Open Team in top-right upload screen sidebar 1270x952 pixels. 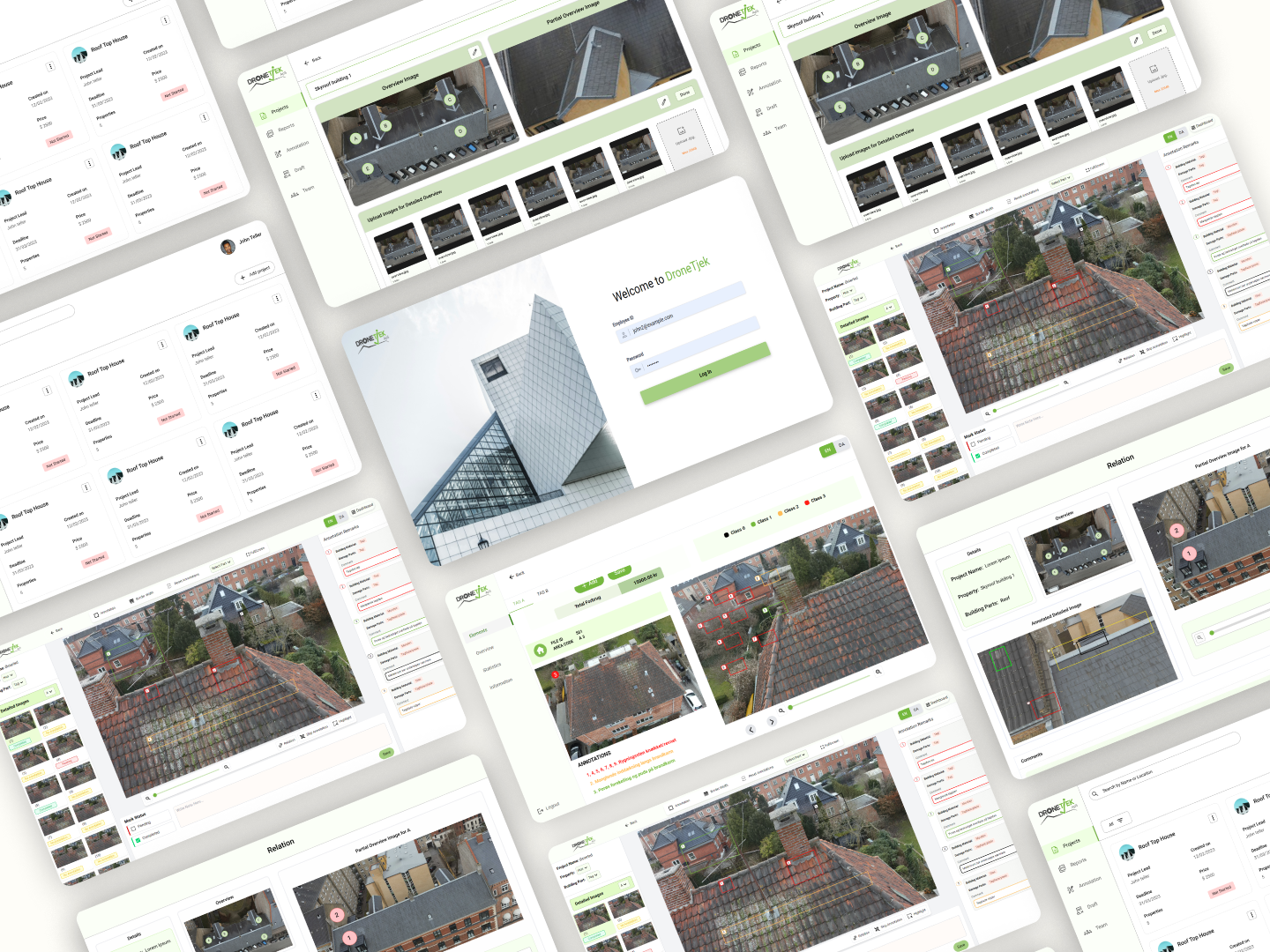(775, 130)
